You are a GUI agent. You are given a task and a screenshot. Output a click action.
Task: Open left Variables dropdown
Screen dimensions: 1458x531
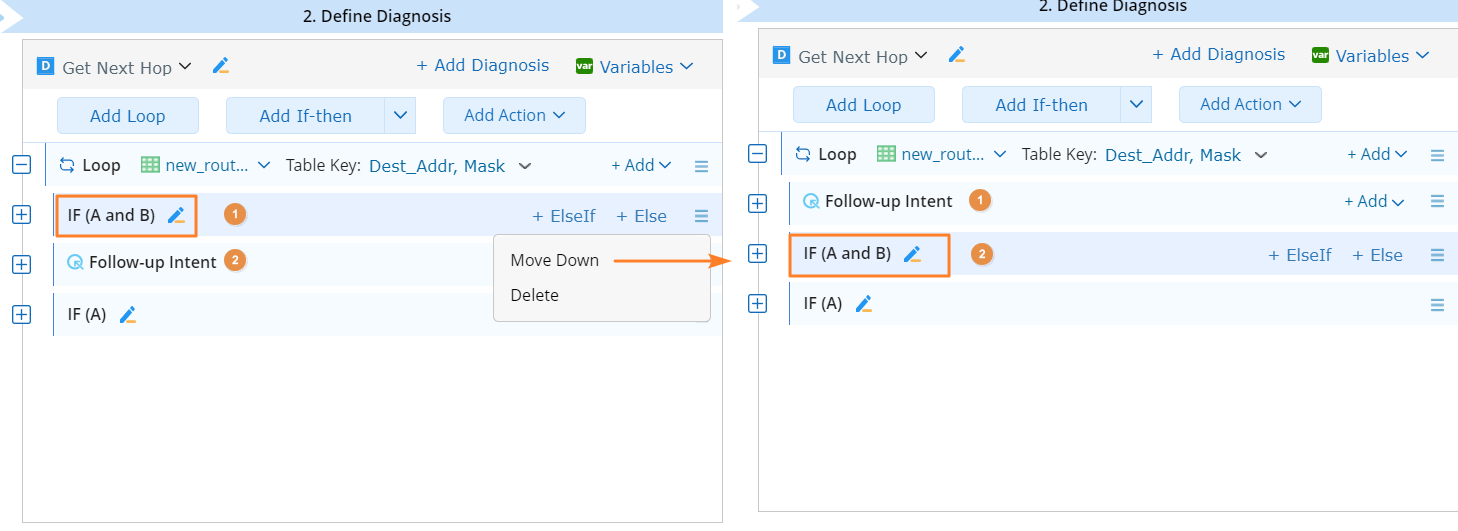tap(635, 66)
